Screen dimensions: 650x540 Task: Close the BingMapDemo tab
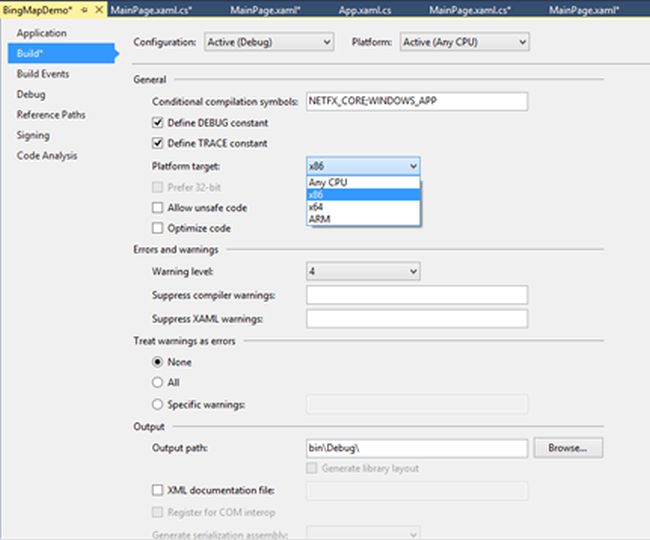[99, 10]
